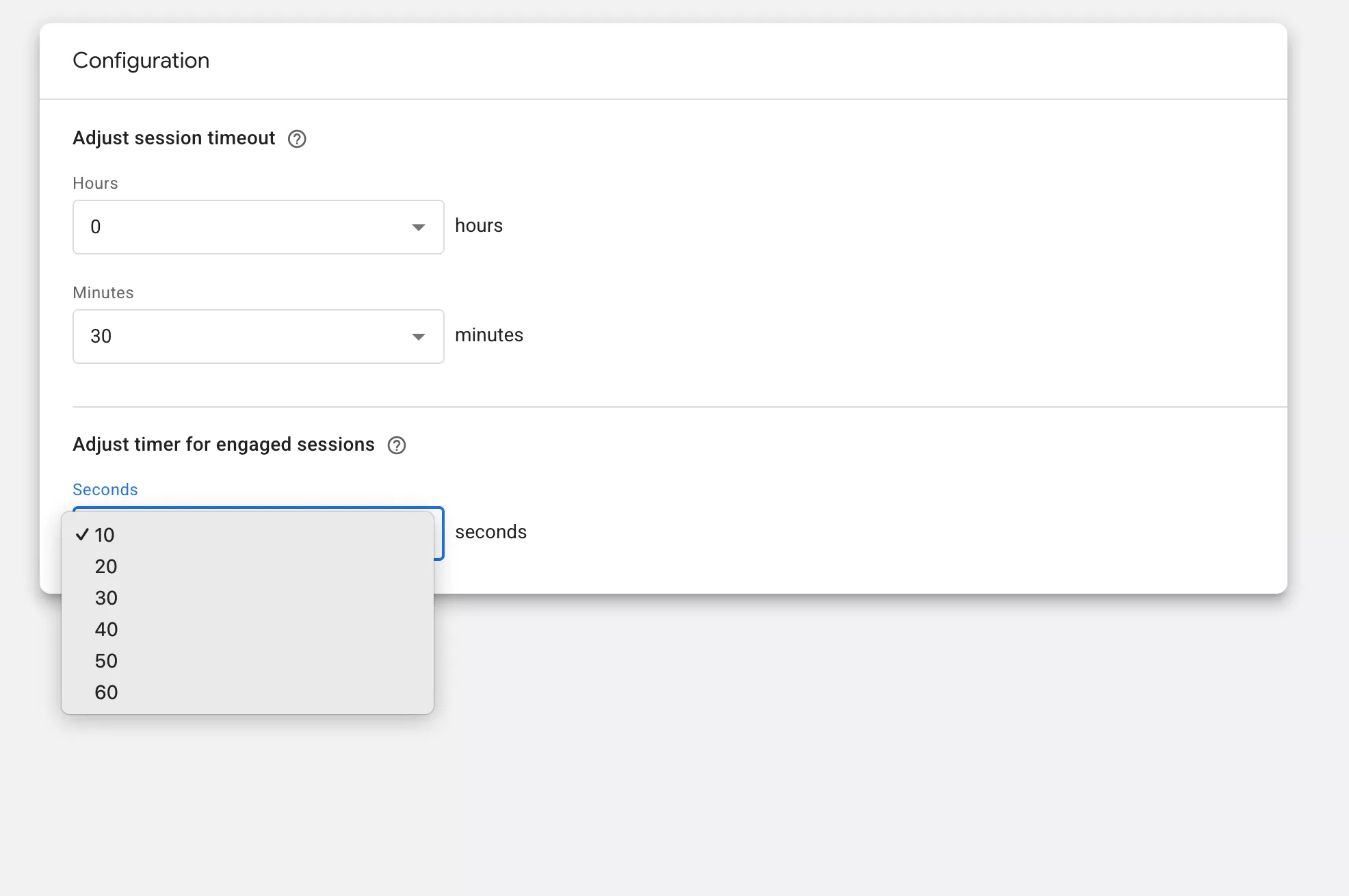This screenshot has width=1349, height=896.
Task: Select 10 seconds option with checkmark
Action: pos(105,535)
